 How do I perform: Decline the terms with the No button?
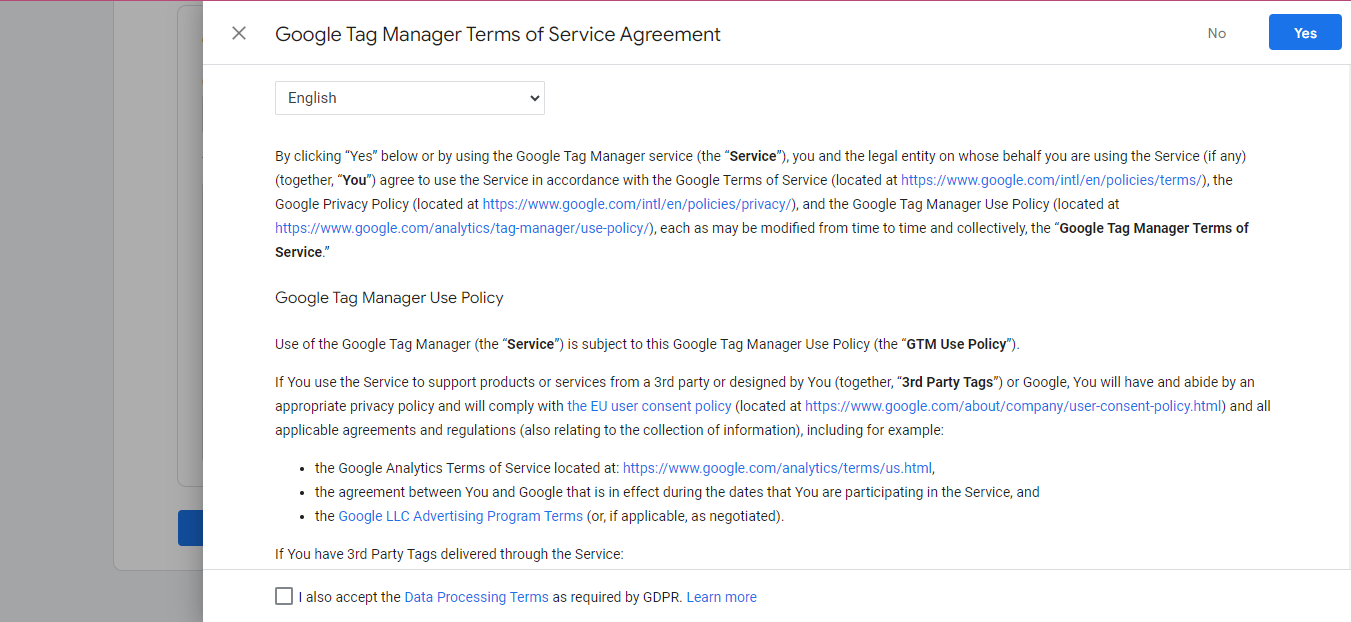pyautogui.click(x=1216, y=33)
